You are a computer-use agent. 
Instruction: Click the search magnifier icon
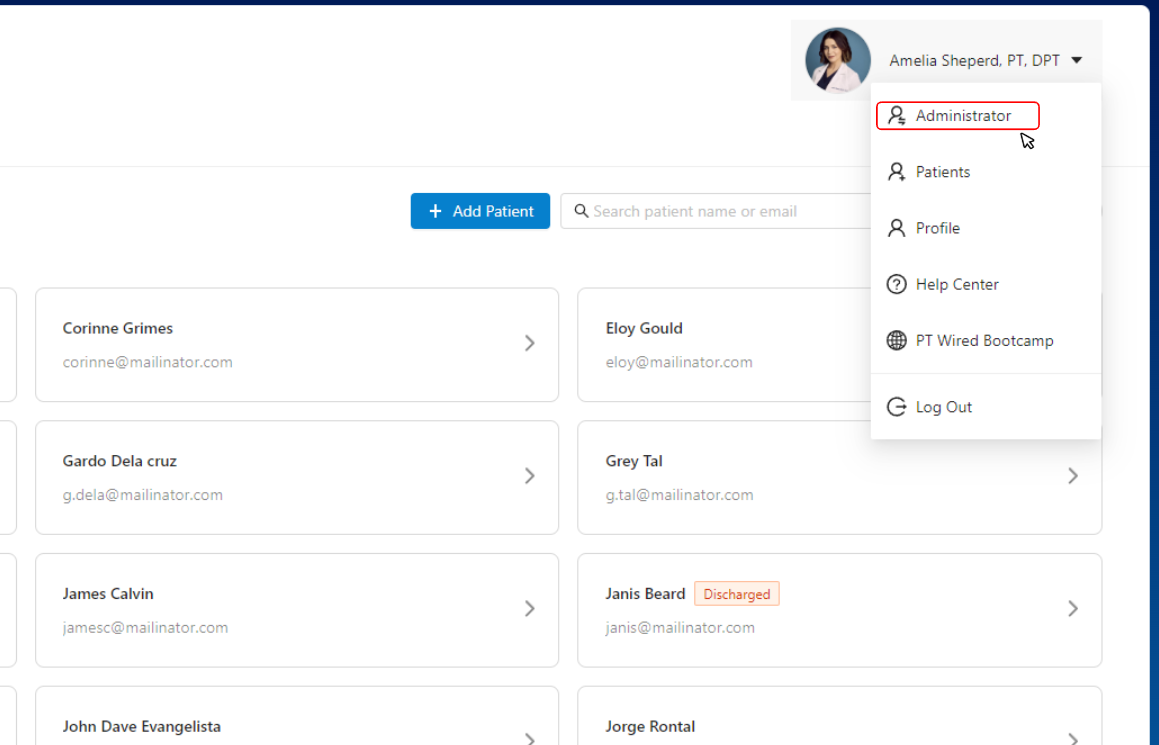(x=581, y=211)
